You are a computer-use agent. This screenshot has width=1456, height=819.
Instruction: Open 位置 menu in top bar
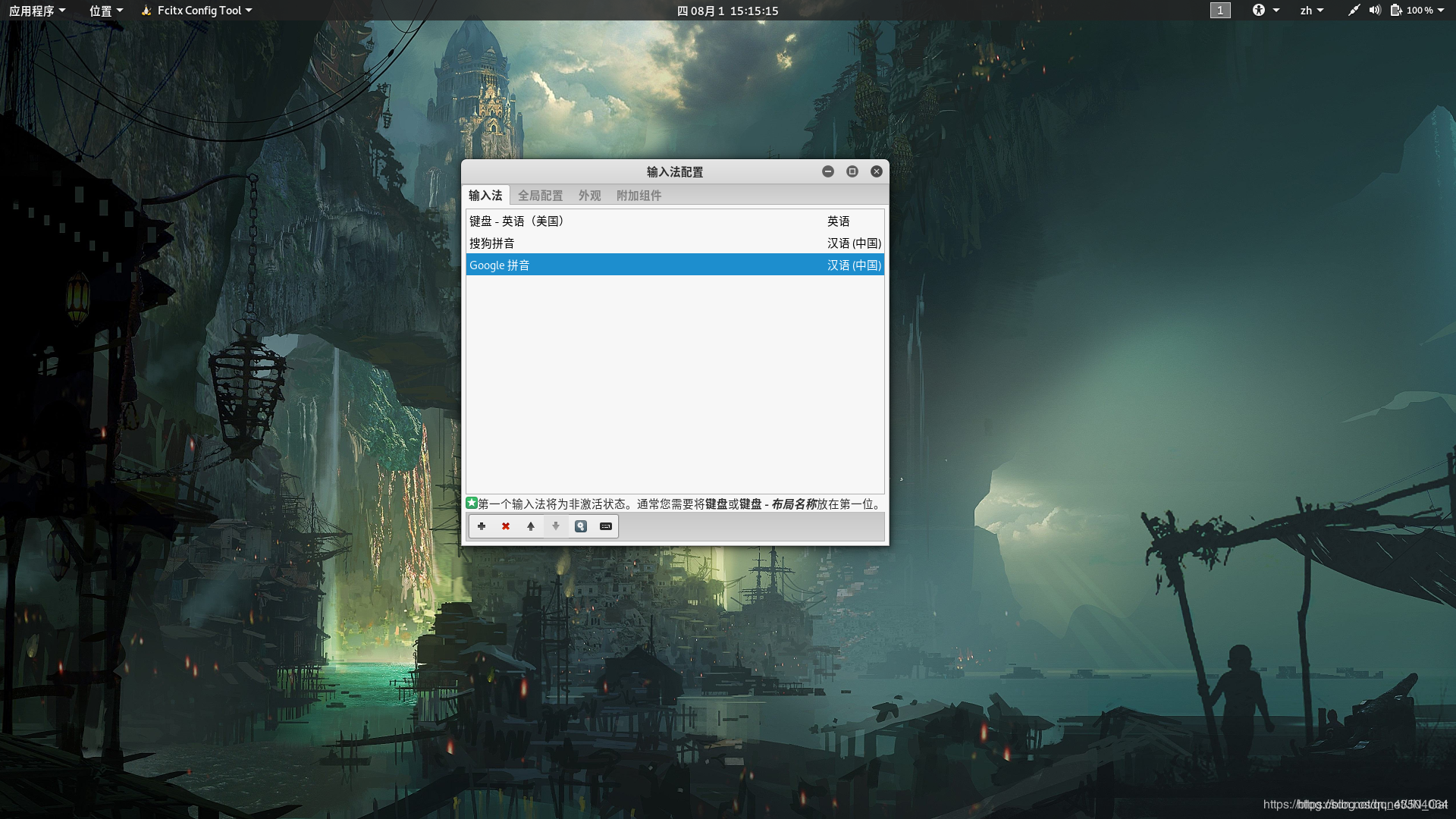pos(105,11)
